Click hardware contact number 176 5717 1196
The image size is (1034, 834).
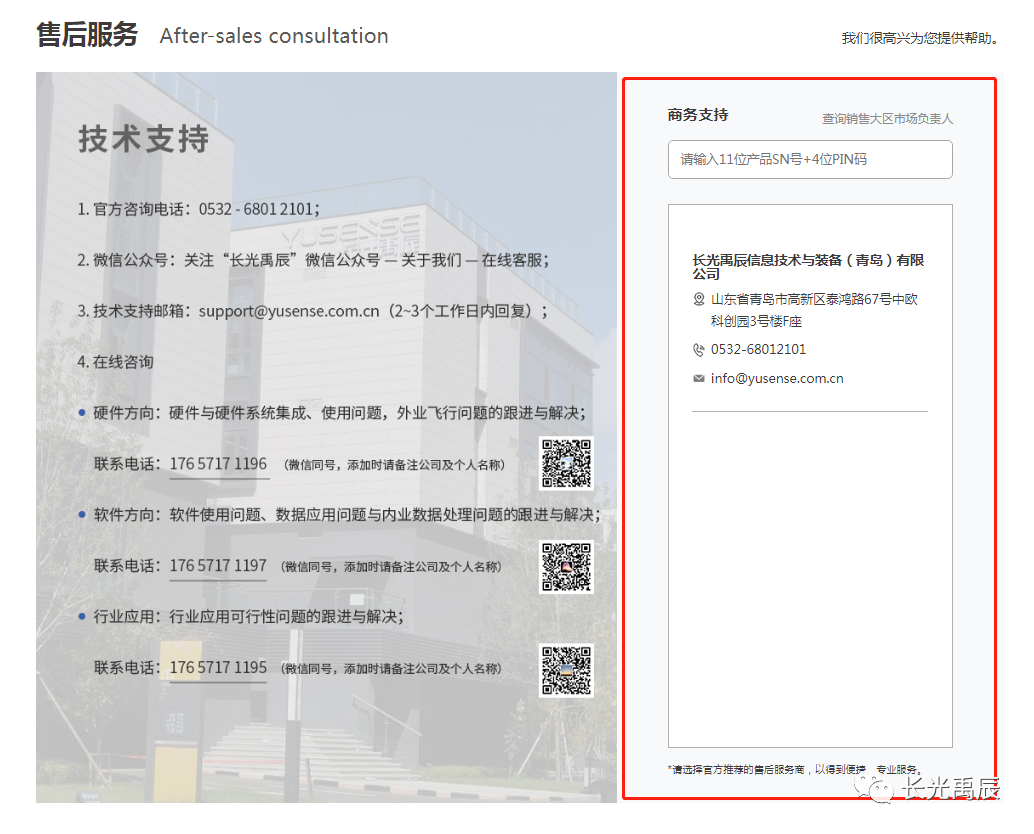point(218,464)
